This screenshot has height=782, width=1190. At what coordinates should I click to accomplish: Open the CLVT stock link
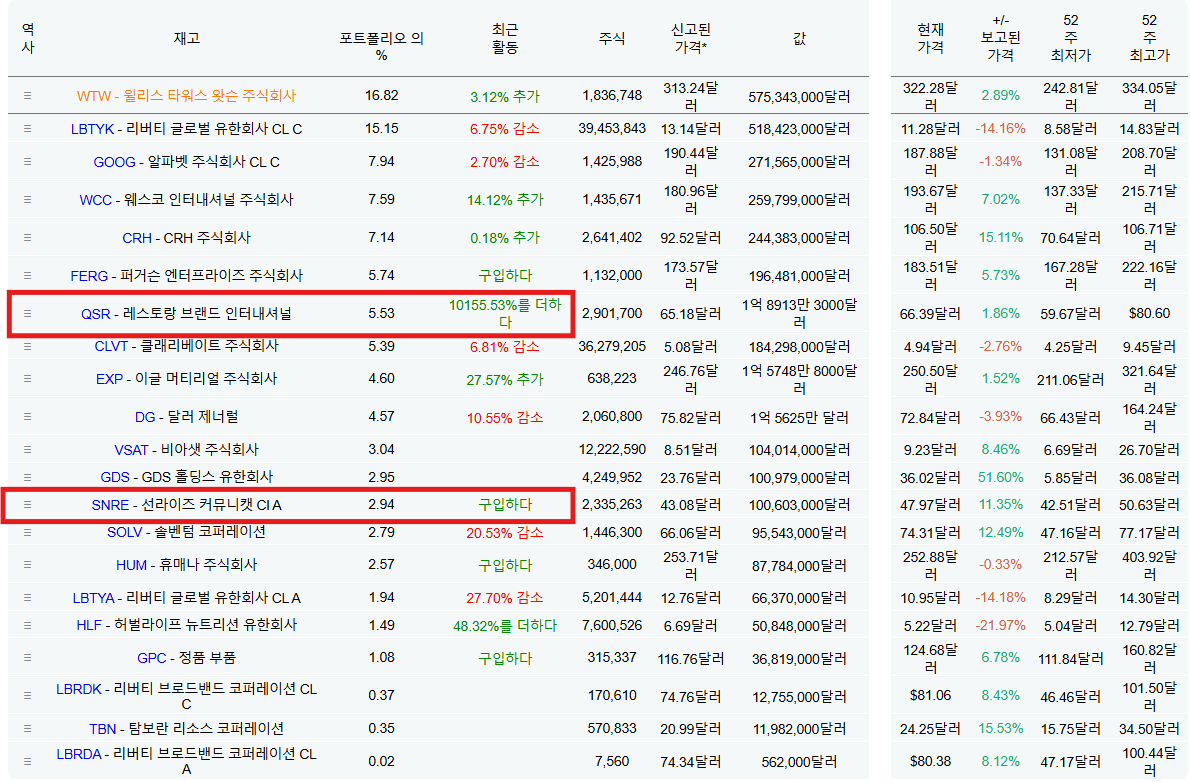pos(111,346)
